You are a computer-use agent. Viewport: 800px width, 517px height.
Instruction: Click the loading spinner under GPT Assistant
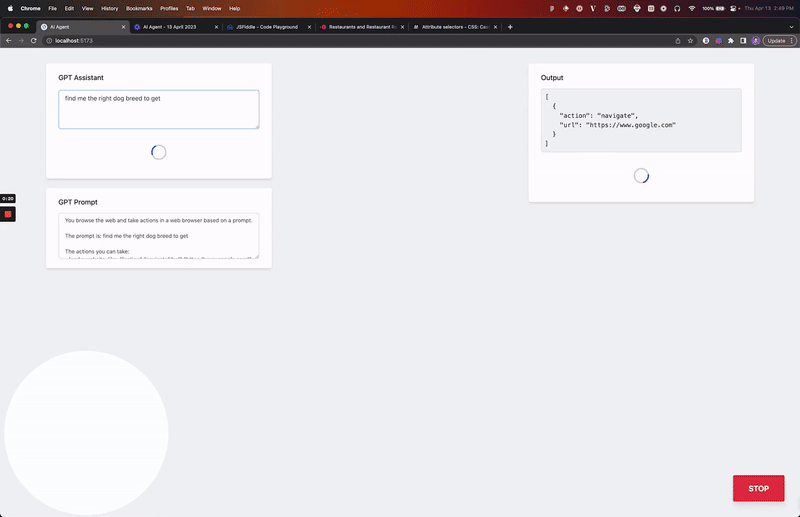point(159,152)
